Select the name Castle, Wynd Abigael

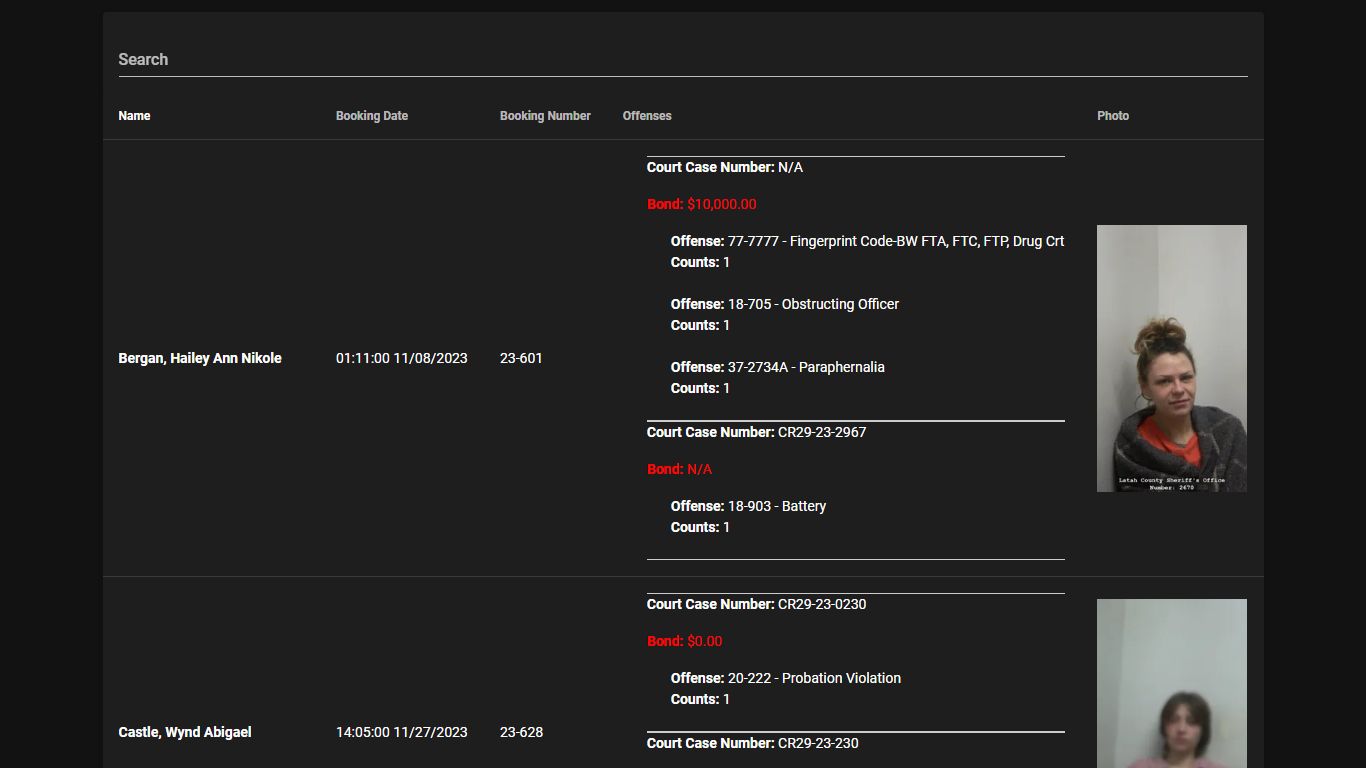pos(185,732)
